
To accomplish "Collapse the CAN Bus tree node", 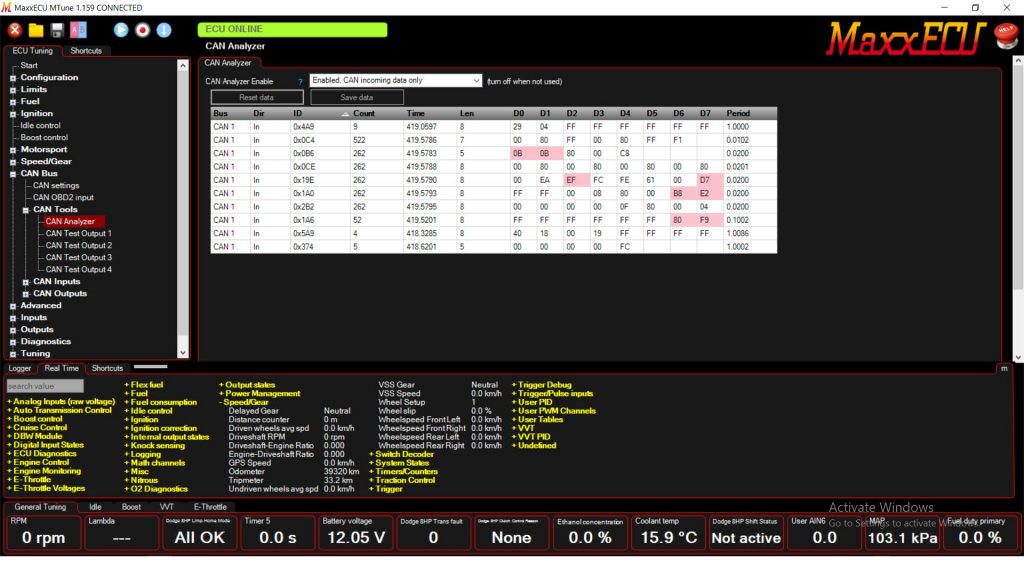I will pos(14,174).
